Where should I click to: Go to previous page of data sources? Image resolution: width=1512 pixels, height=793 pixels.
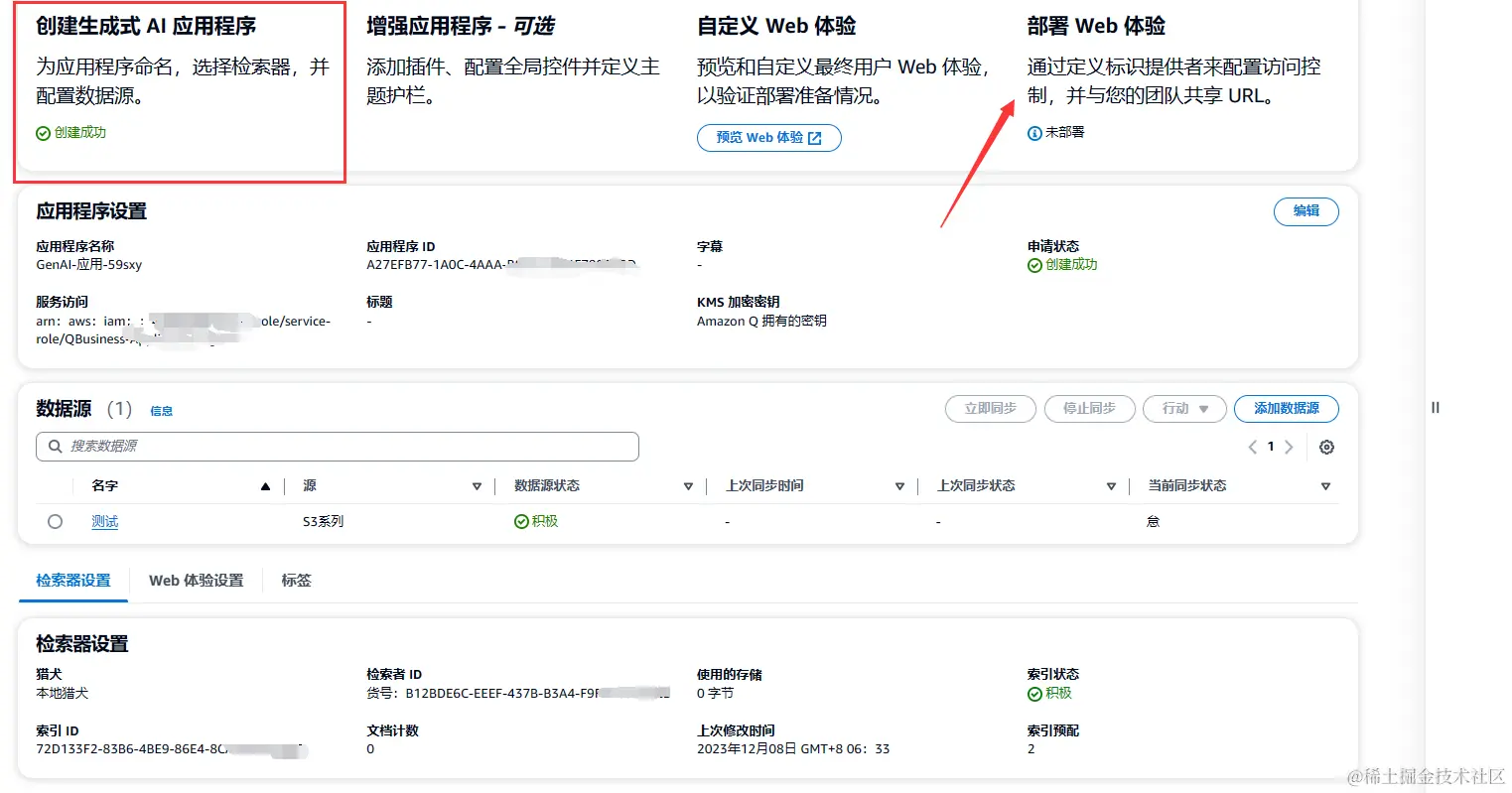click(1253, 447)
